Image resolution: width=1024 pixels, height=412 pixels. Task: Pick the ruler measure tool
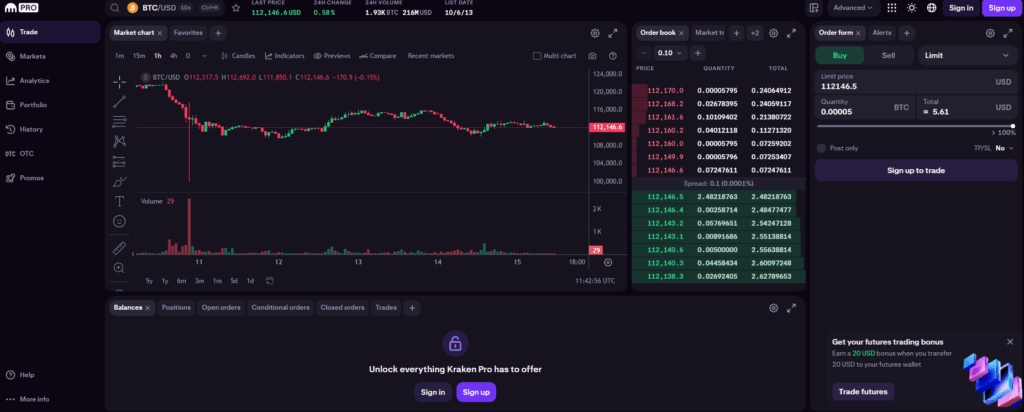120,247
